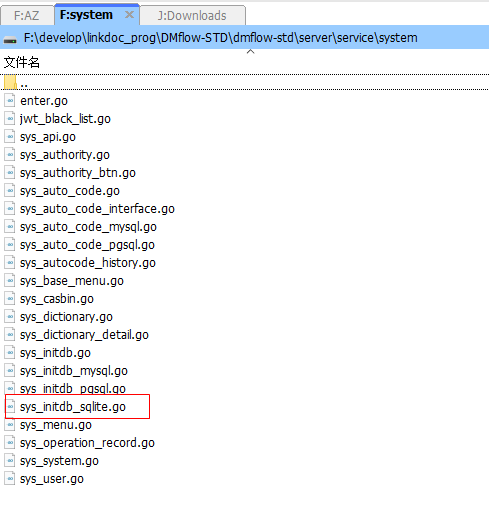Click the sys_initdb_sqlite.go file icon
Viewport: 489px width, 510px height.
coord(10,407)
